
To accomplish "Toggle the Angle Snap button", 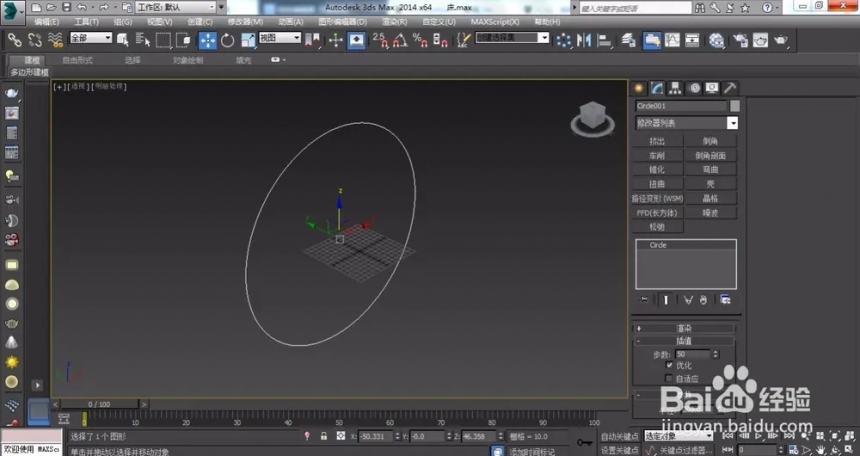I will click(400, 40).
